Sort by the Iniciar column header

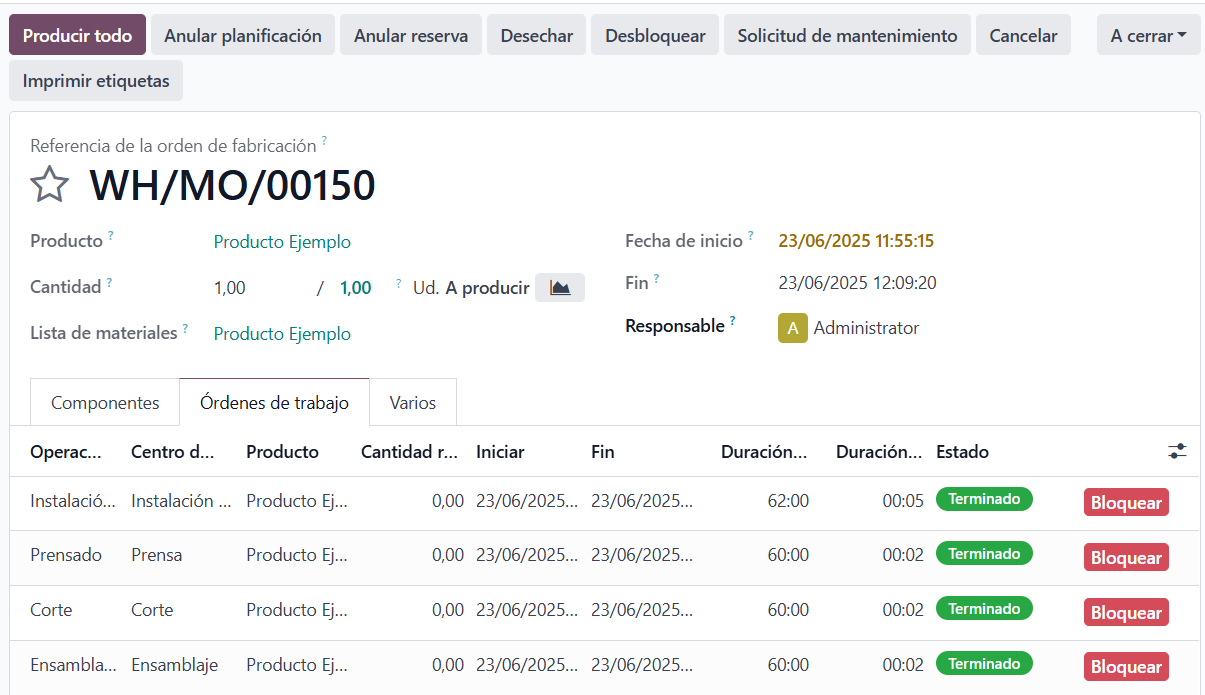point(500,452)
